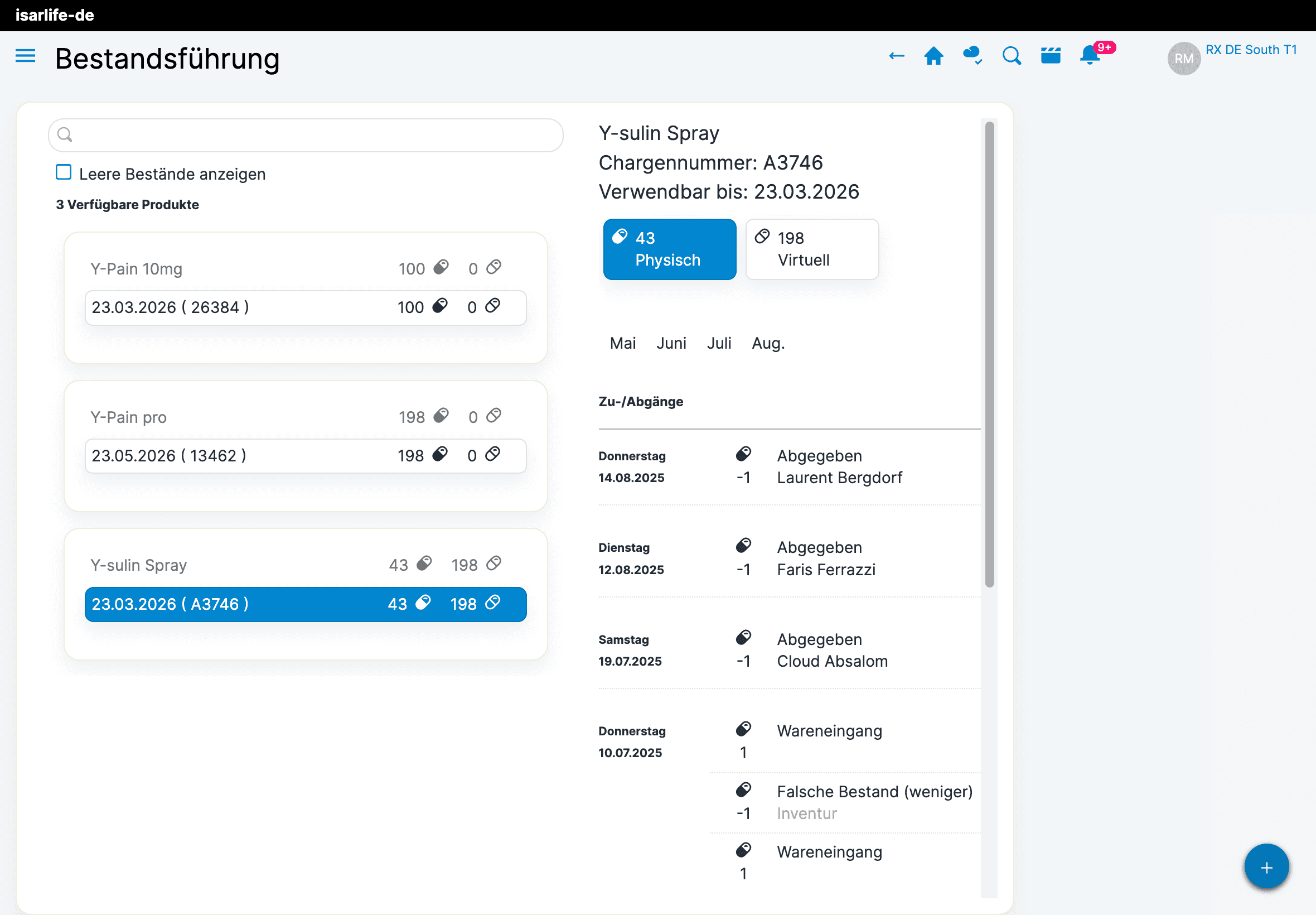Open search via magnifier icon in header
1316x915 pixels.
tap(1011, 56)
